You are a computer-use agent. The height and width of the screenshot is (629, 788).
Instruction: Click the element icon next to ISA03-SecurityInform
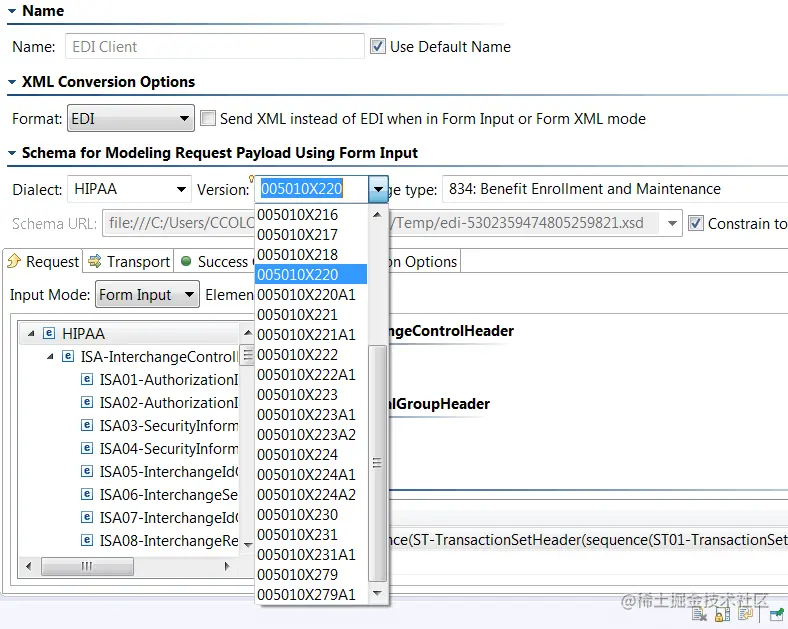pos(87,425)
